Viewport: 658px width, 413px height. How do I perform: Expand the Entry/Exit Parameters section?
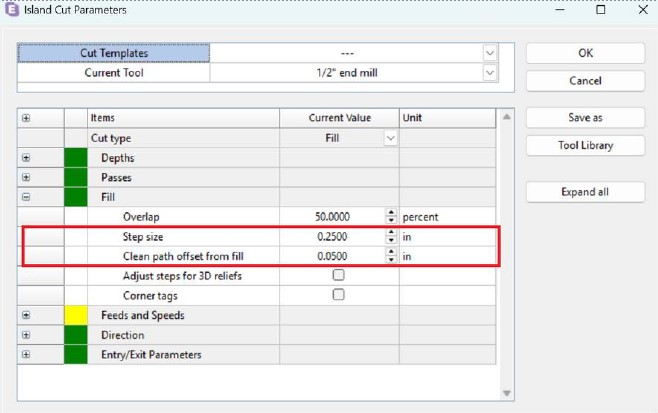[x=26, y=354]
